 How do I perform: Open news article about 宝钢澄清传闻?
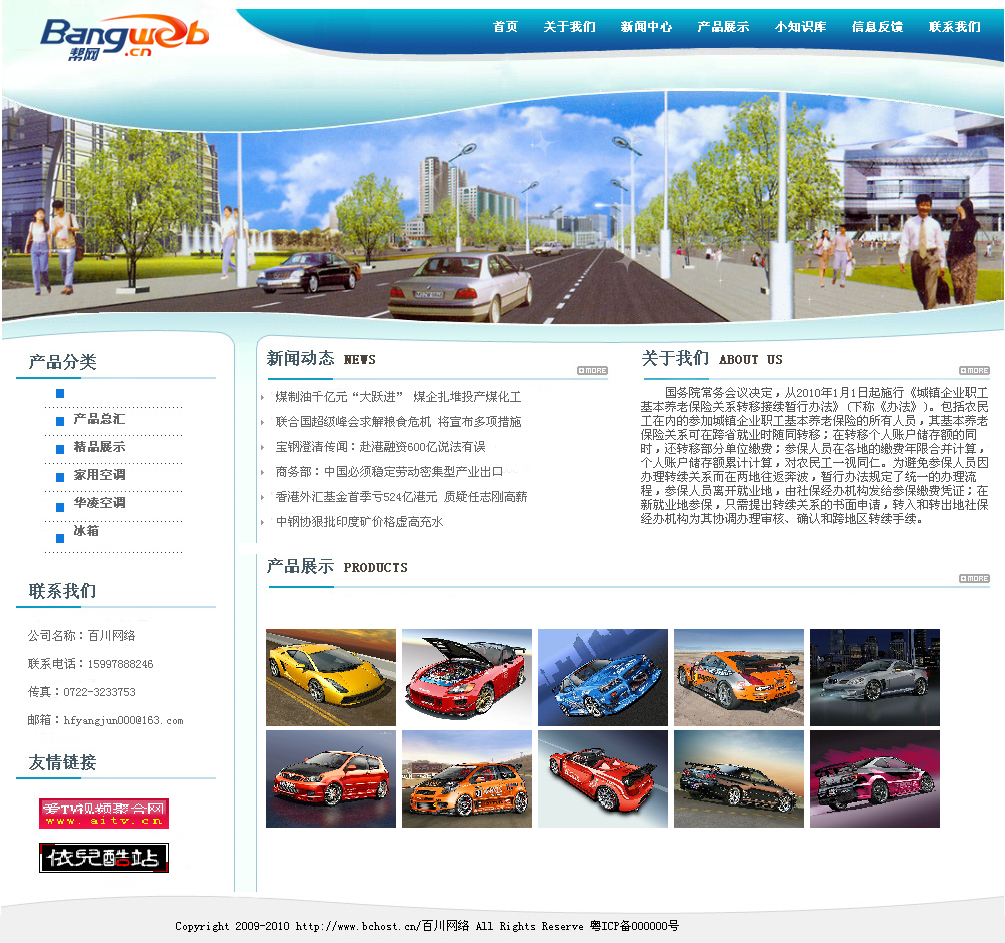pyautogui.click(x=380, y=447)
